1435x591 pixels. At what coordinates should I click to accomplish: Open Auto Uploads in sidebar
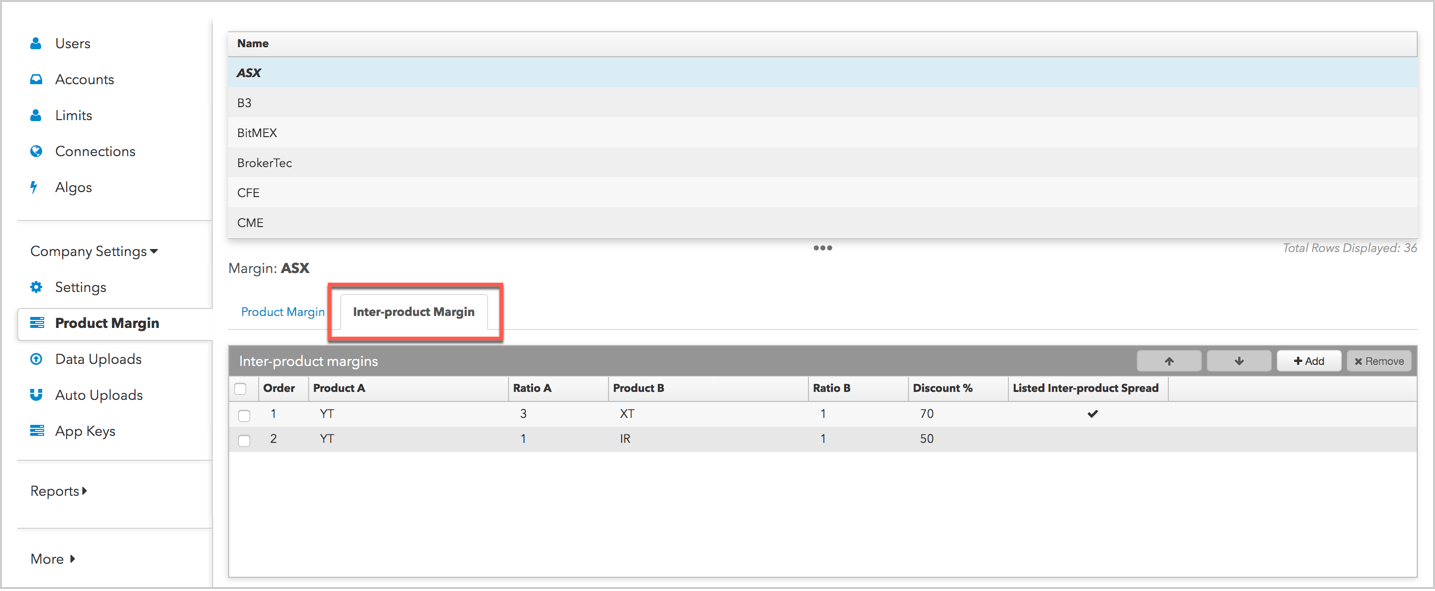(x=99, y=396)
